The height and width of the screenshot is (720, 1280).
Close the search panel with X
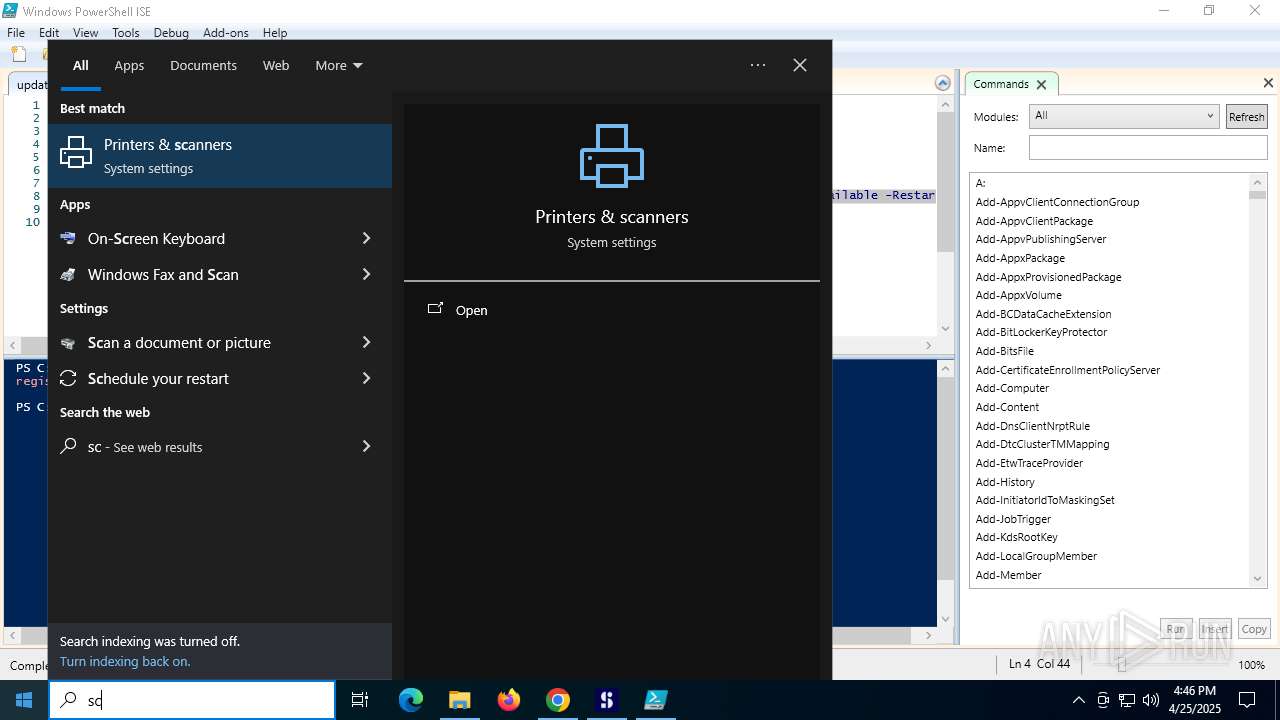click(x=800, y=65)
